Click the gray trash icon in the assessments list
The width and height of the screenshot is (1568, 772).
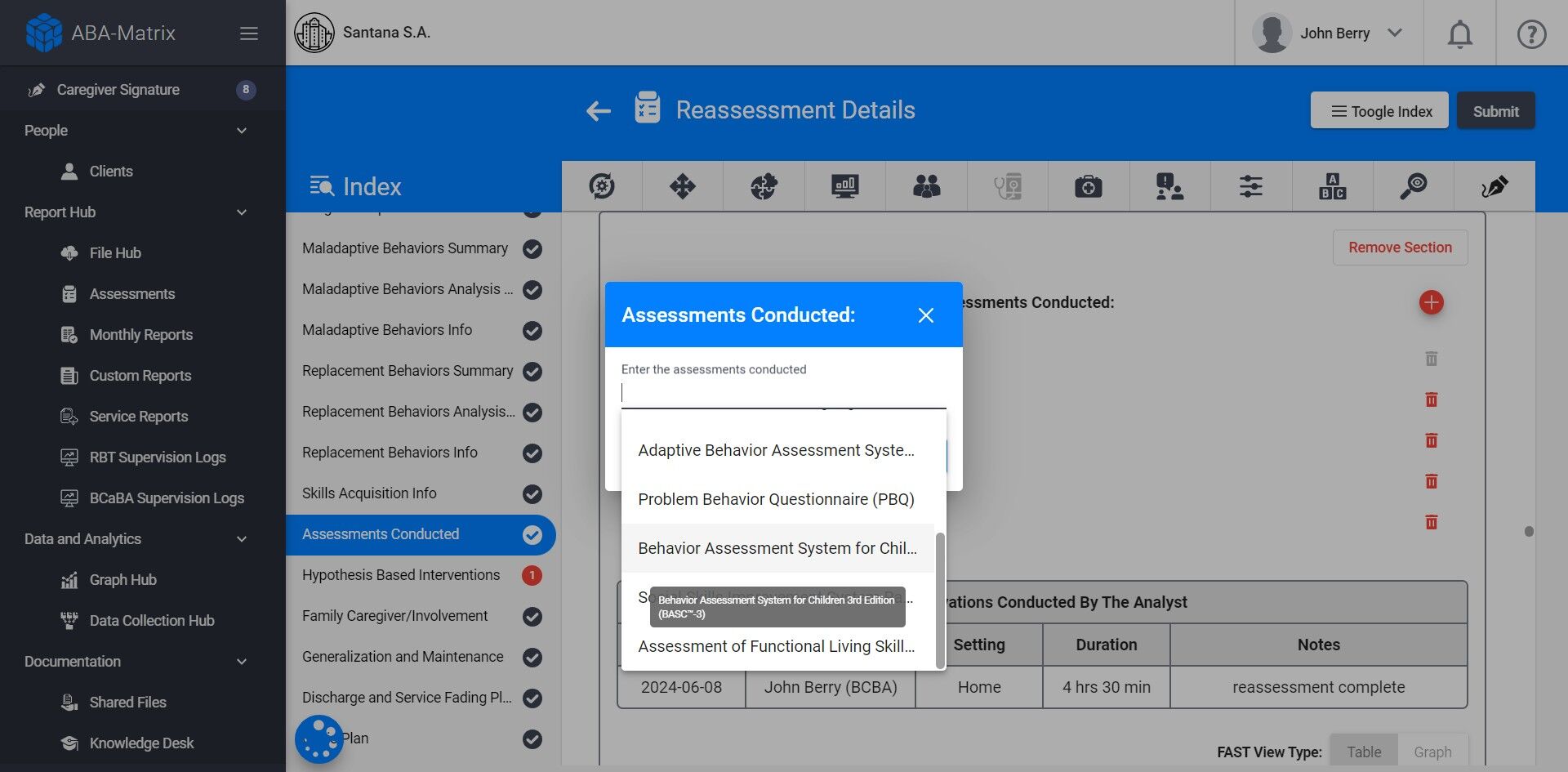pos(1431,359)
